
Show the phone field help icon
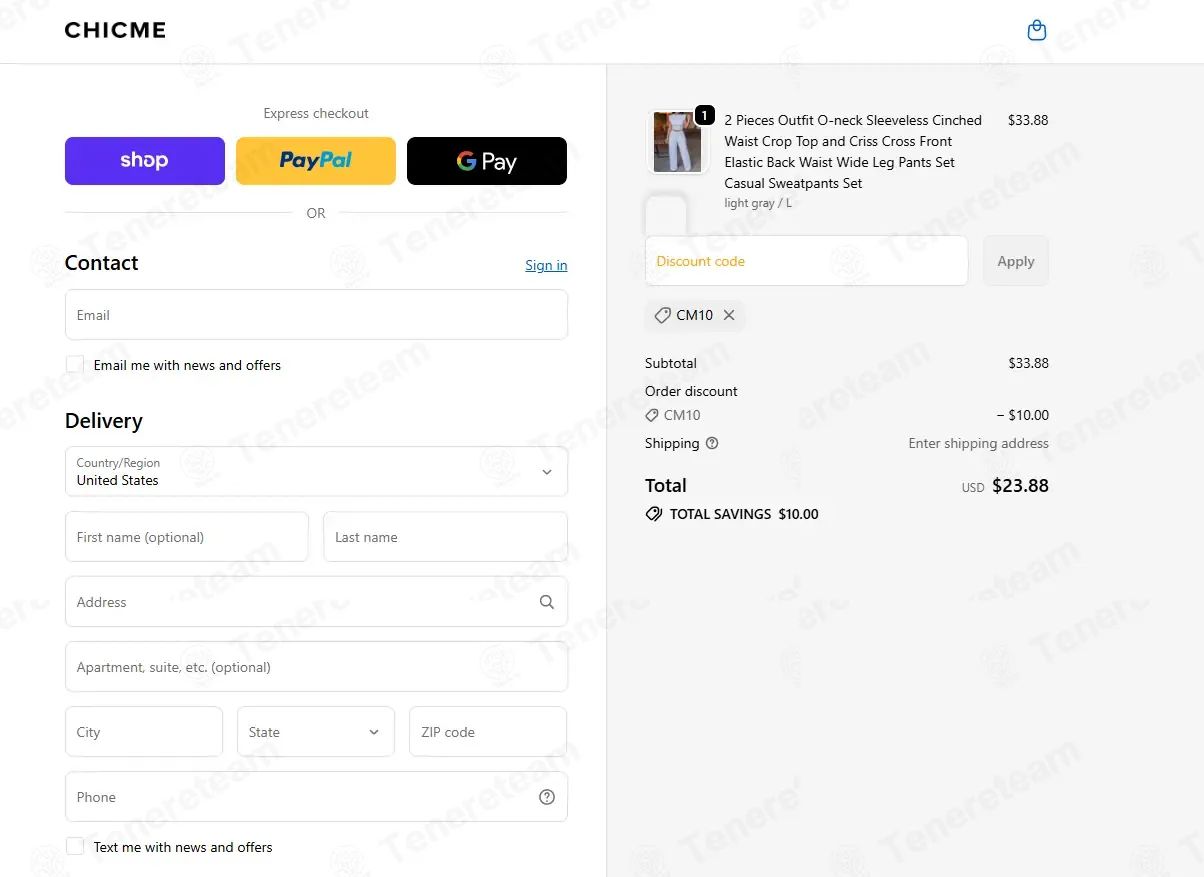(546, 797)
